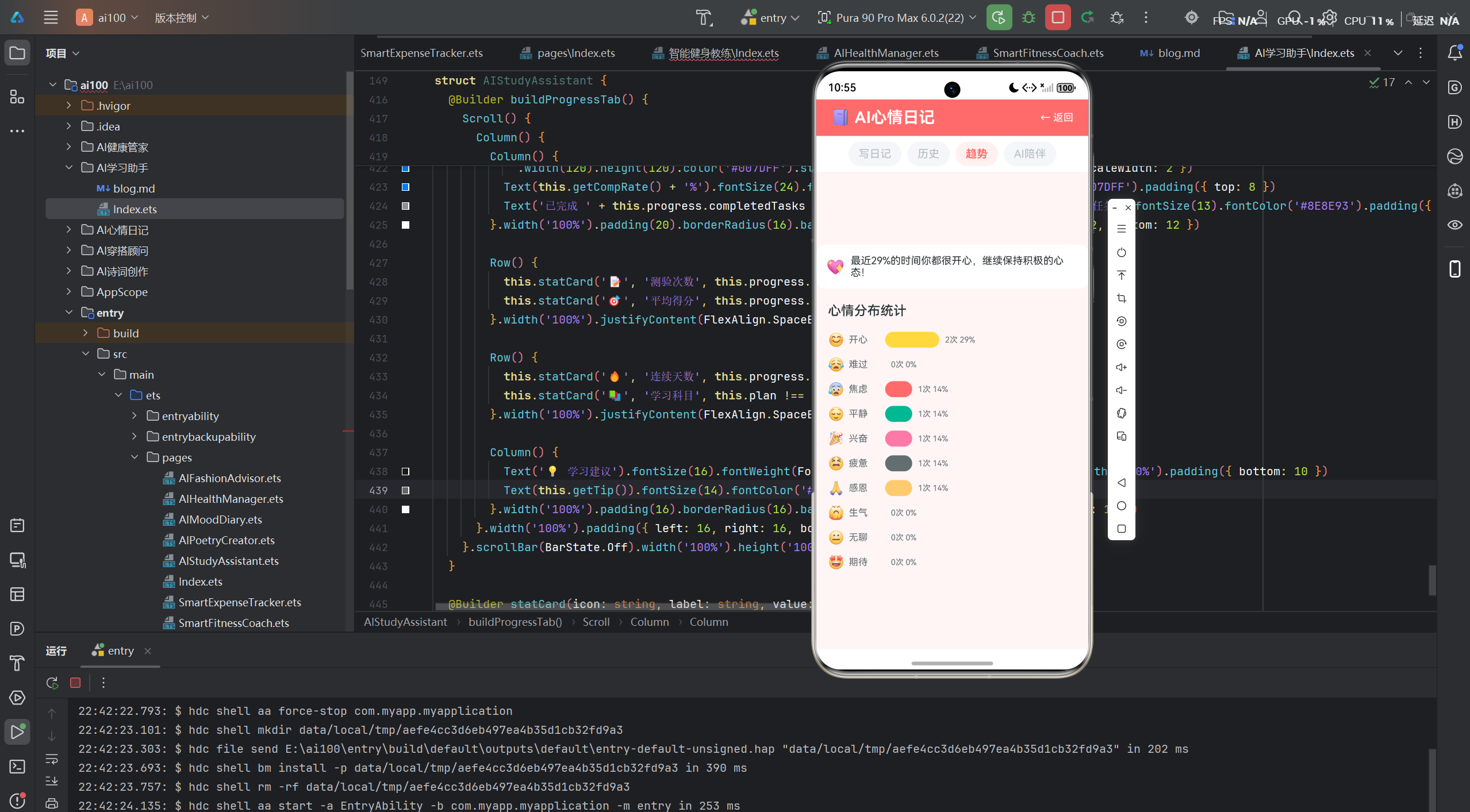Image resolution: width=1470 pixels, height=812 pixels.
Task: Stop the running app with red square
Action: pyautogui.click(x=1057, y=18)
